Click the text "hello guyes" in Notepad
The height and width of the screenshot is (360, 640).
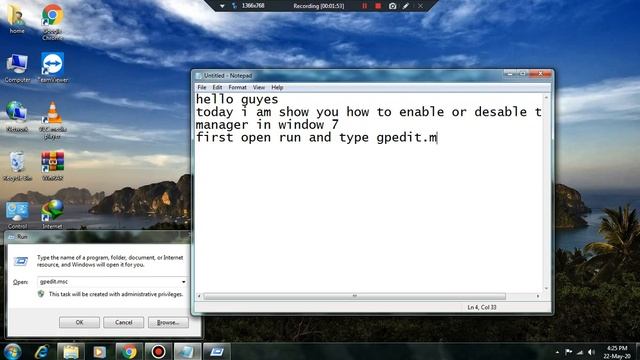[x=237, y=99]
